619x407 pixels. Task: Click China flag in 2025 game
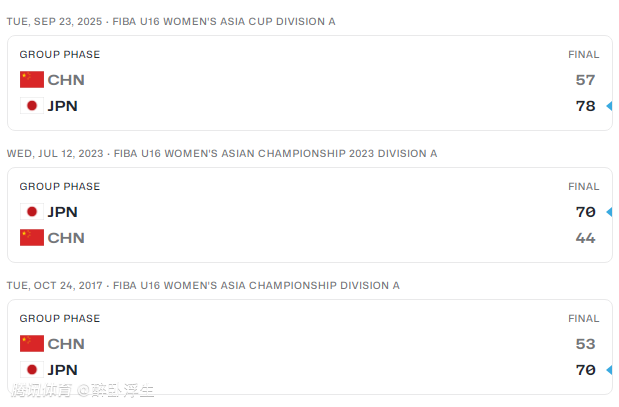tap(32, 80)
